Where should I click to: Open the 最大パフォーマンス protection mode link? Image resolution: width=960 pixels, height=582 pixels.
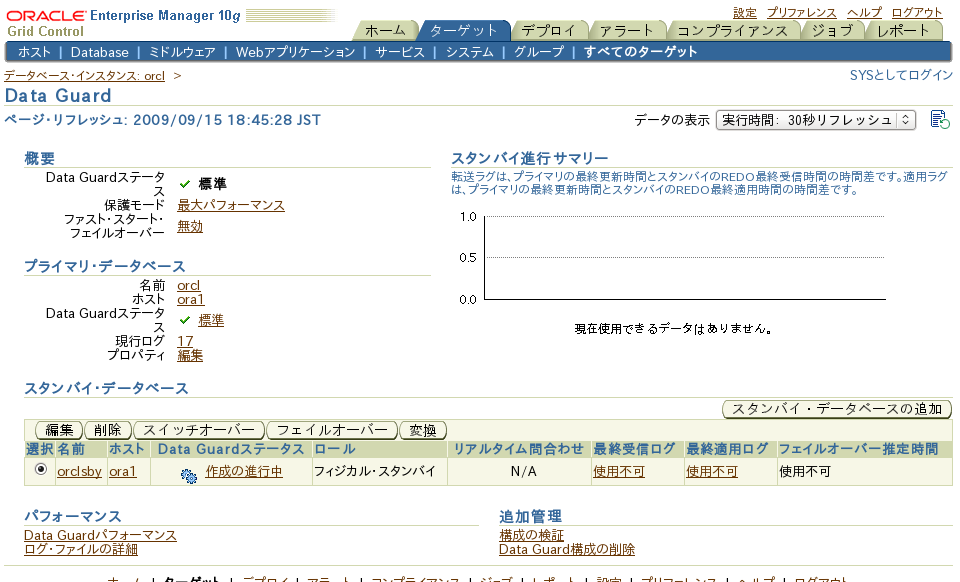coord(231,206)
